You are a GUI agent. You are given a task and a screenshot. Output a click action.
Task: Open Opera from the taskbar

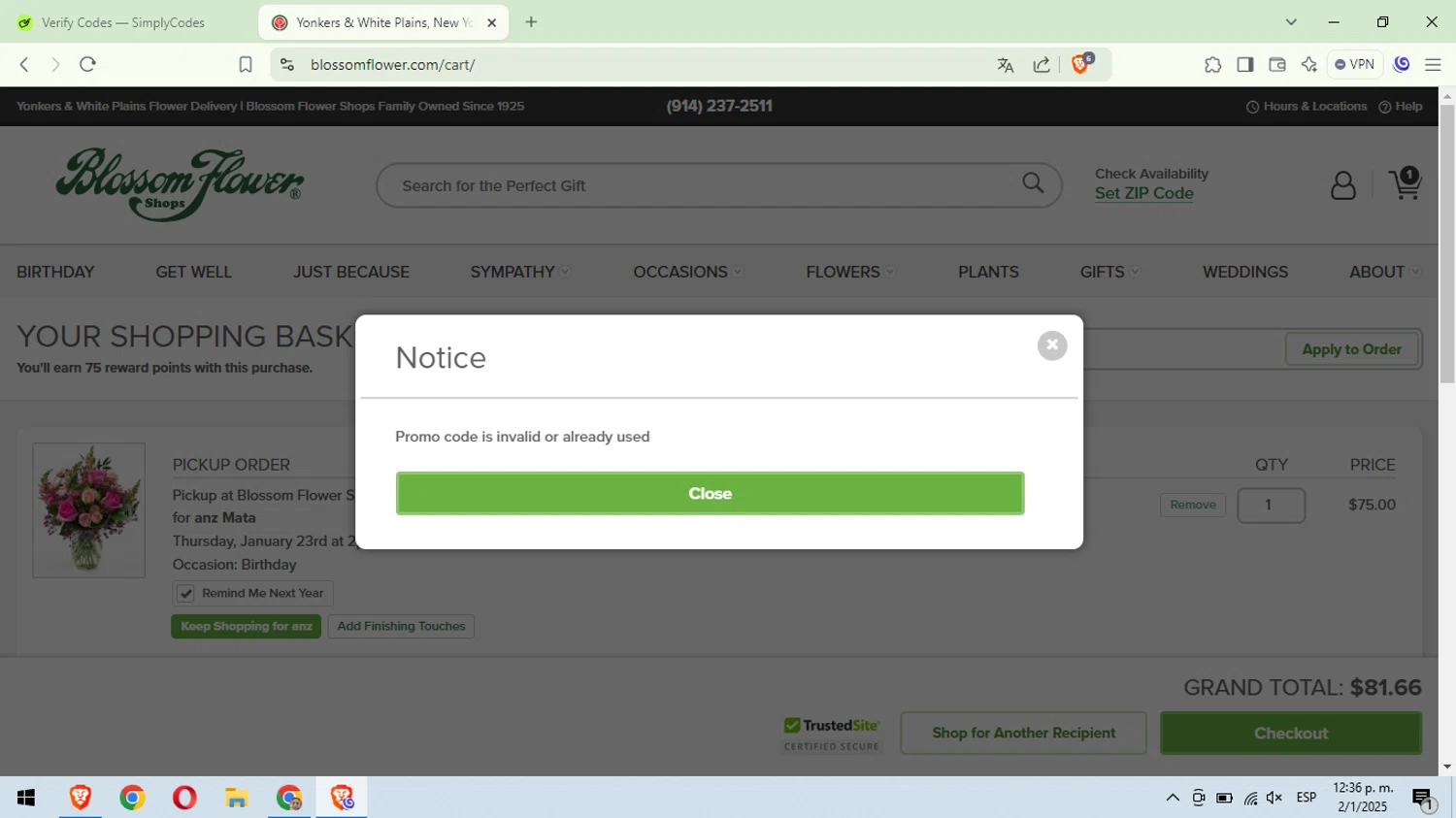[x=184, y=798]
